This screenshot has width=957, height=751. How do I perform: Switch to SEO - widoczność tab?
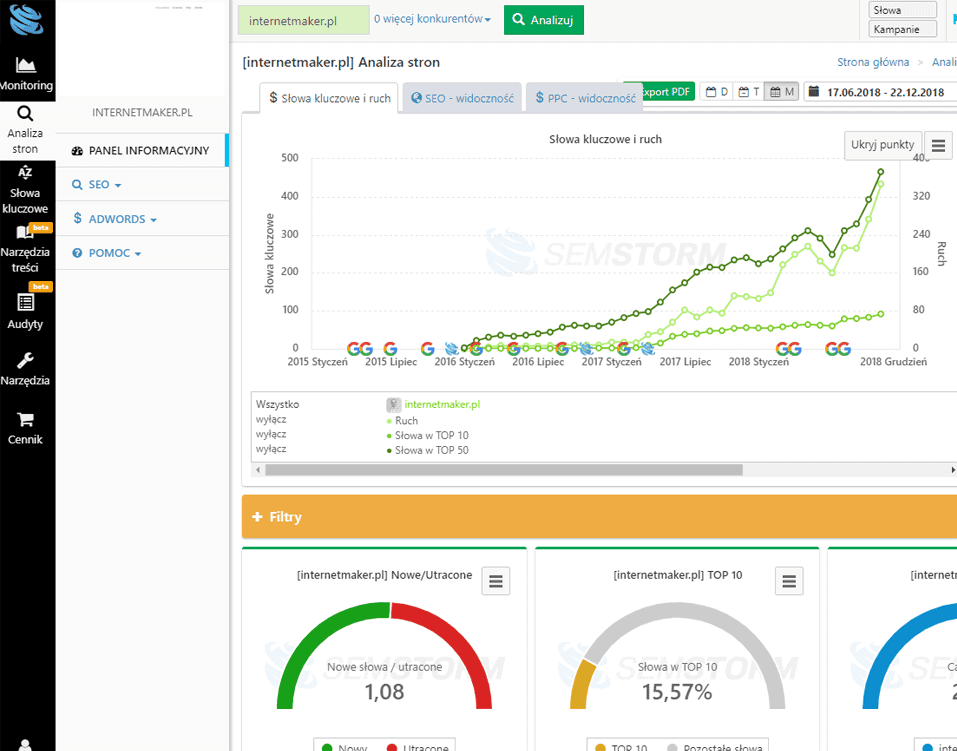462,98
